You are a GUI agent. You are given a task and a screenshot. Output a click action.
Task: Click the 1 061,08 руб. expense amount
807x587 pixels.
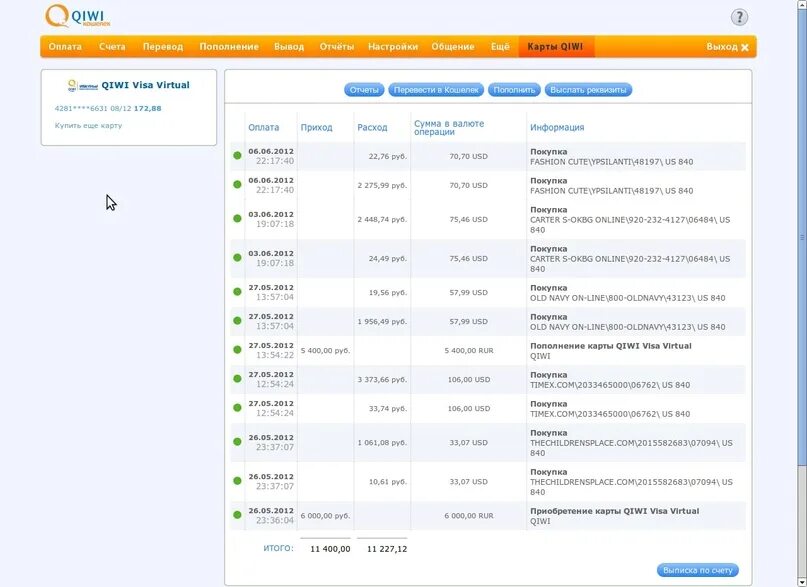click(382, 442)
